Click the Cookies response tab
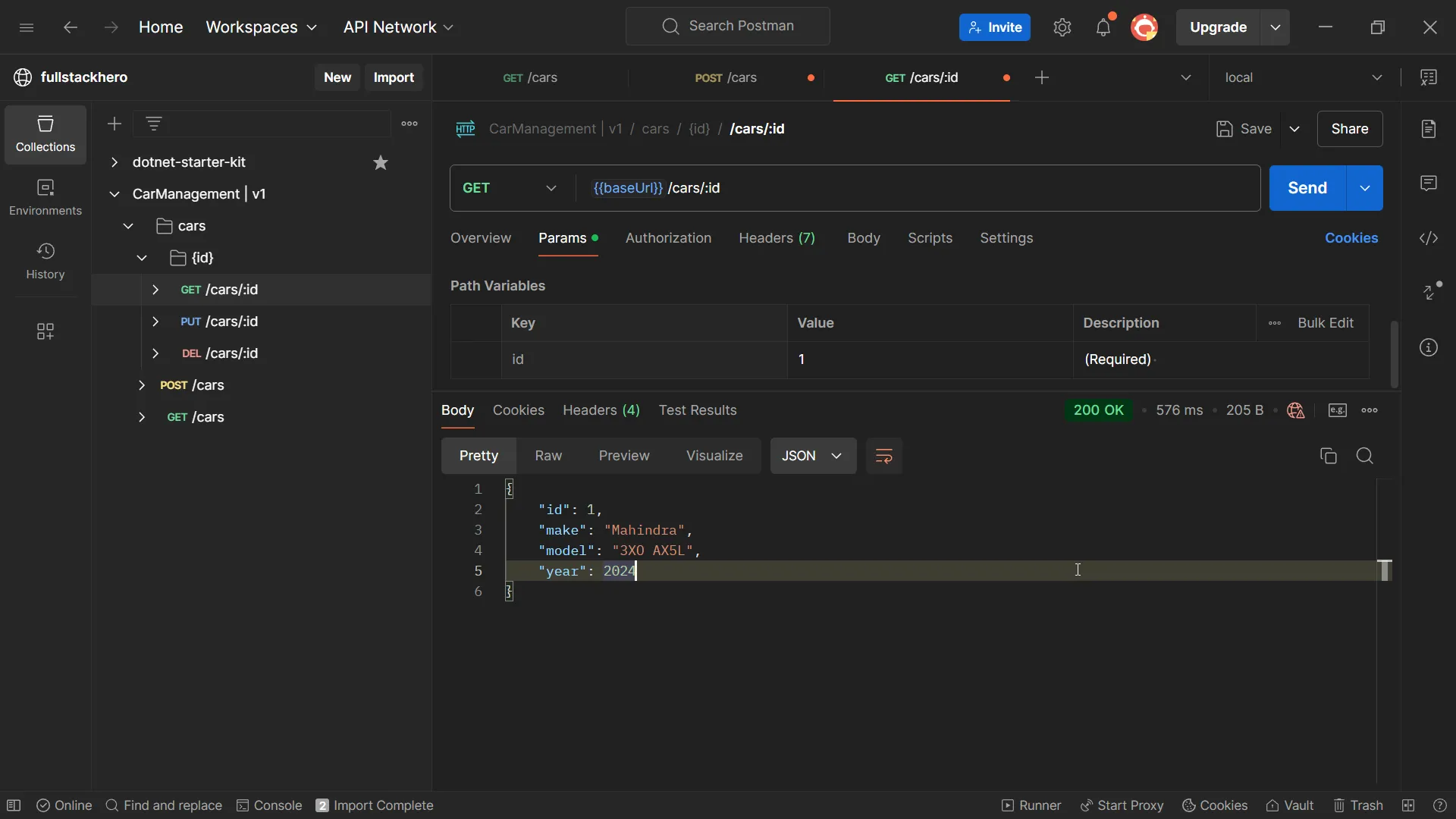 click(x=518, y=409)
